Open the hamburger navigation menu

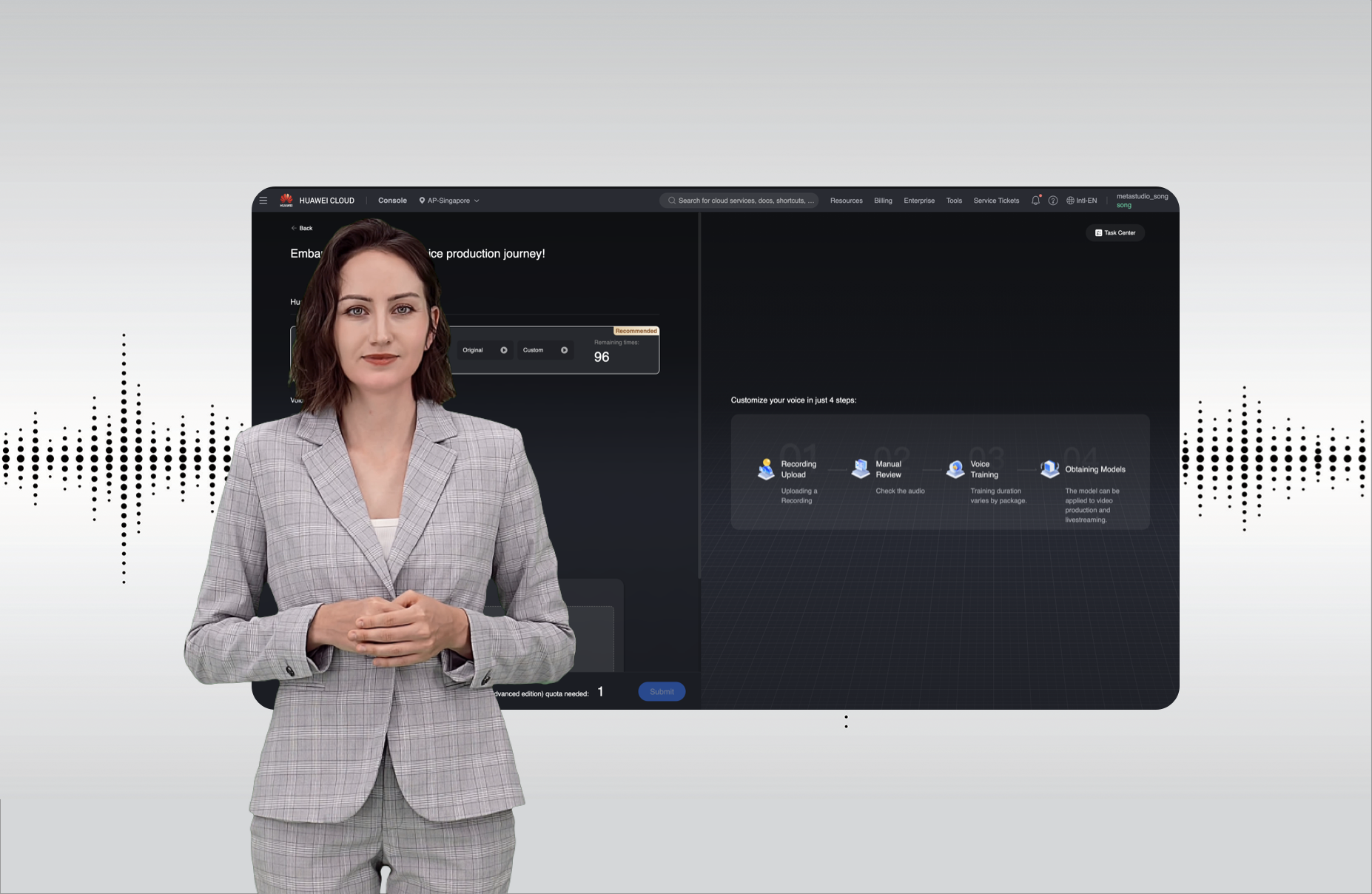(263, 200)
